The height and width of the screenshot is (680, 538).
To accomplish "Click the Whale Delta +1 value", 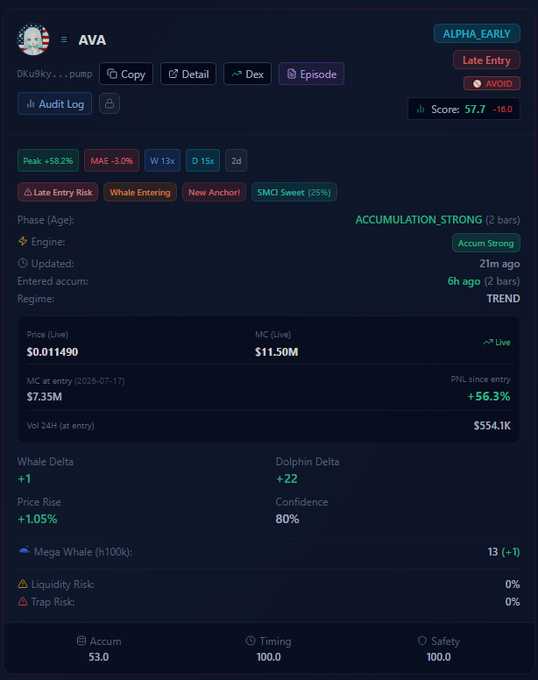I will coord(24,479).
